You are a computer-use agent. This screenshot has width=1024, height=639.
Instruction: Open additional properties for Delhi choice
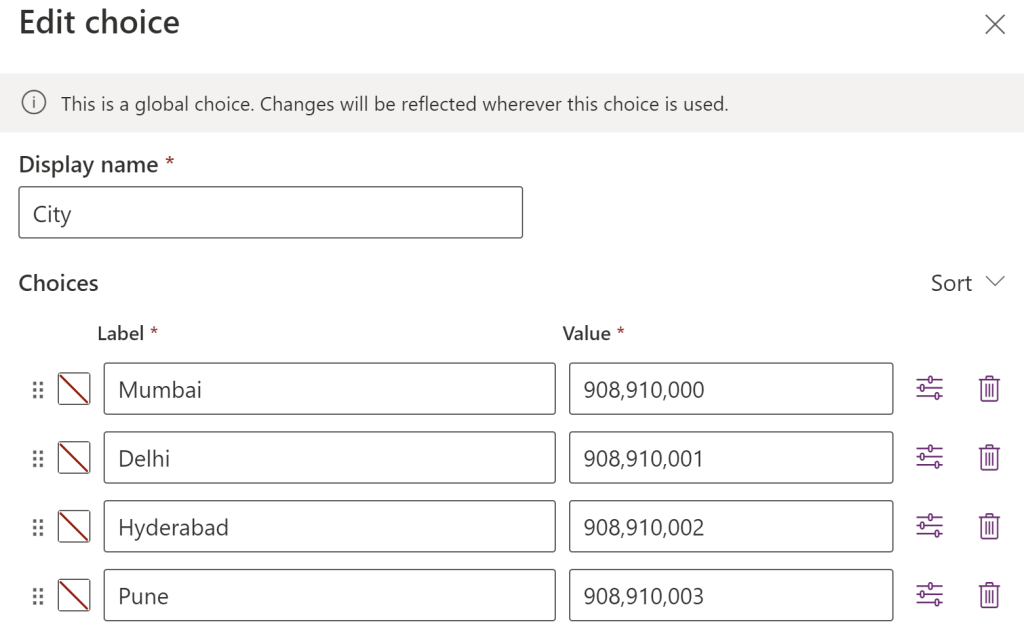(x=929, y=458)
